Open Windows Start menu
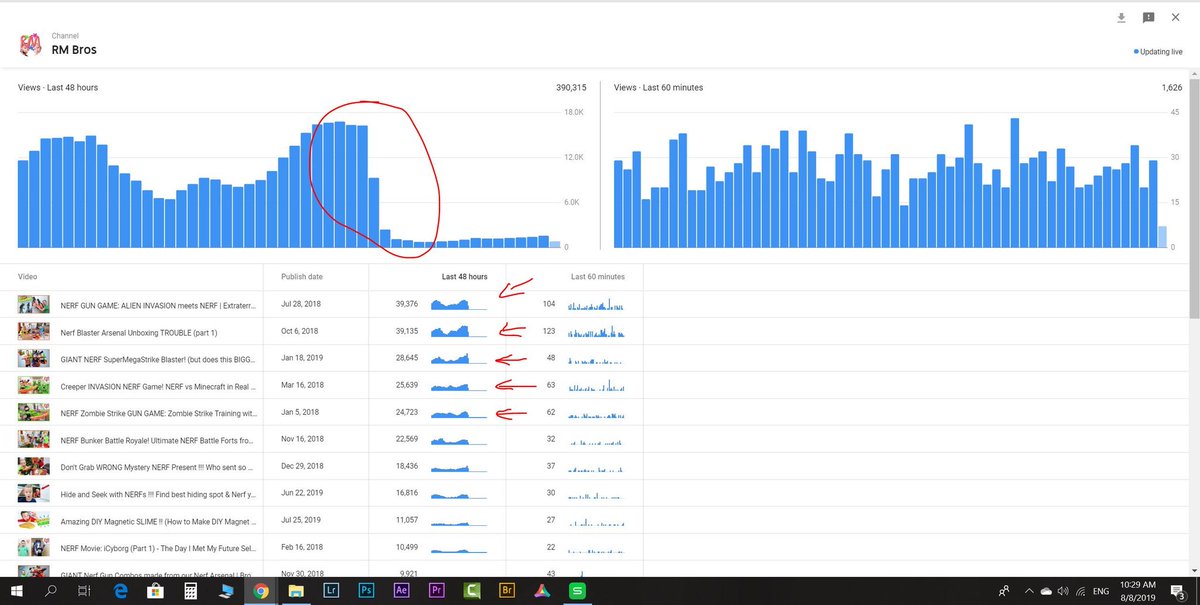The image size is (1200, 605). click(x=19, y=591)
